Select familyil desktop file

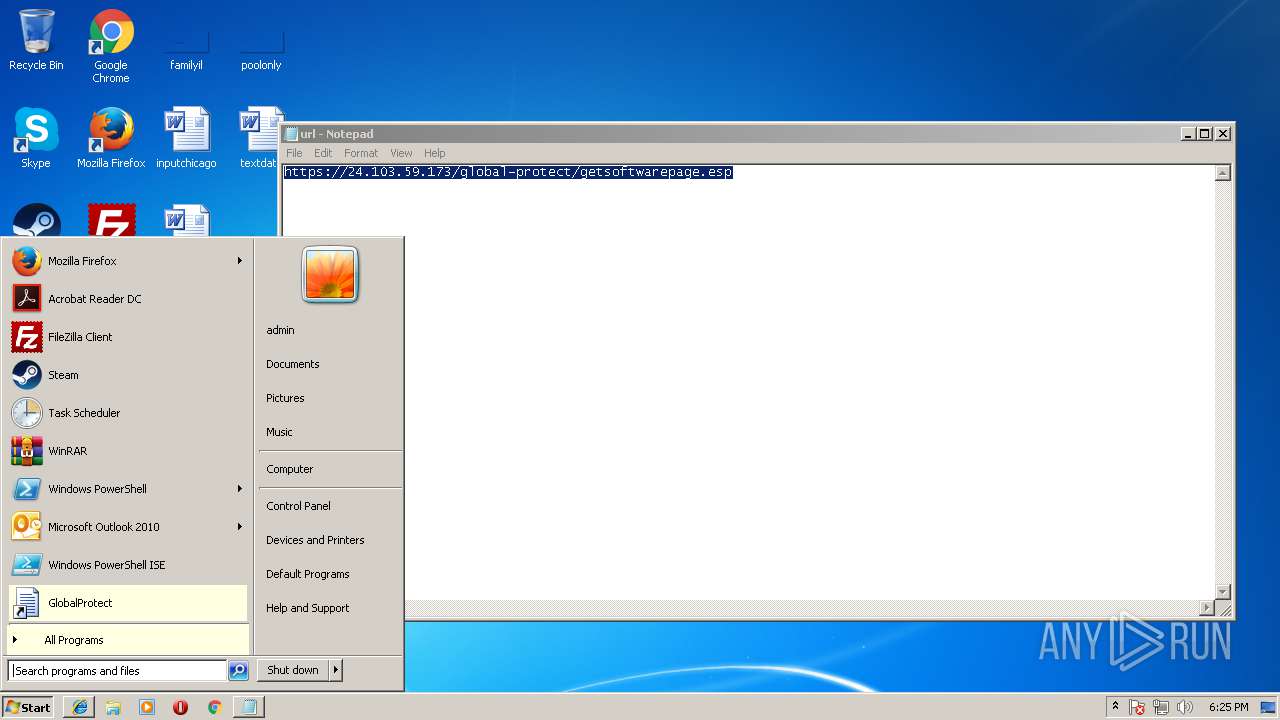186,48
